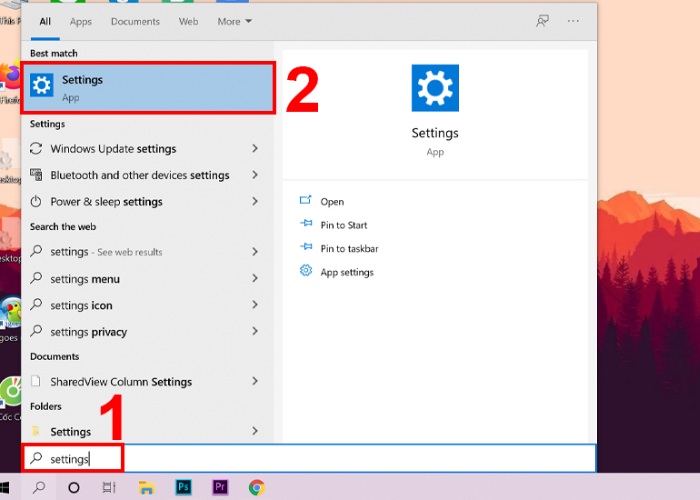
Task: Launch Photoshop from the taskbar
Action: coord(183,487)
